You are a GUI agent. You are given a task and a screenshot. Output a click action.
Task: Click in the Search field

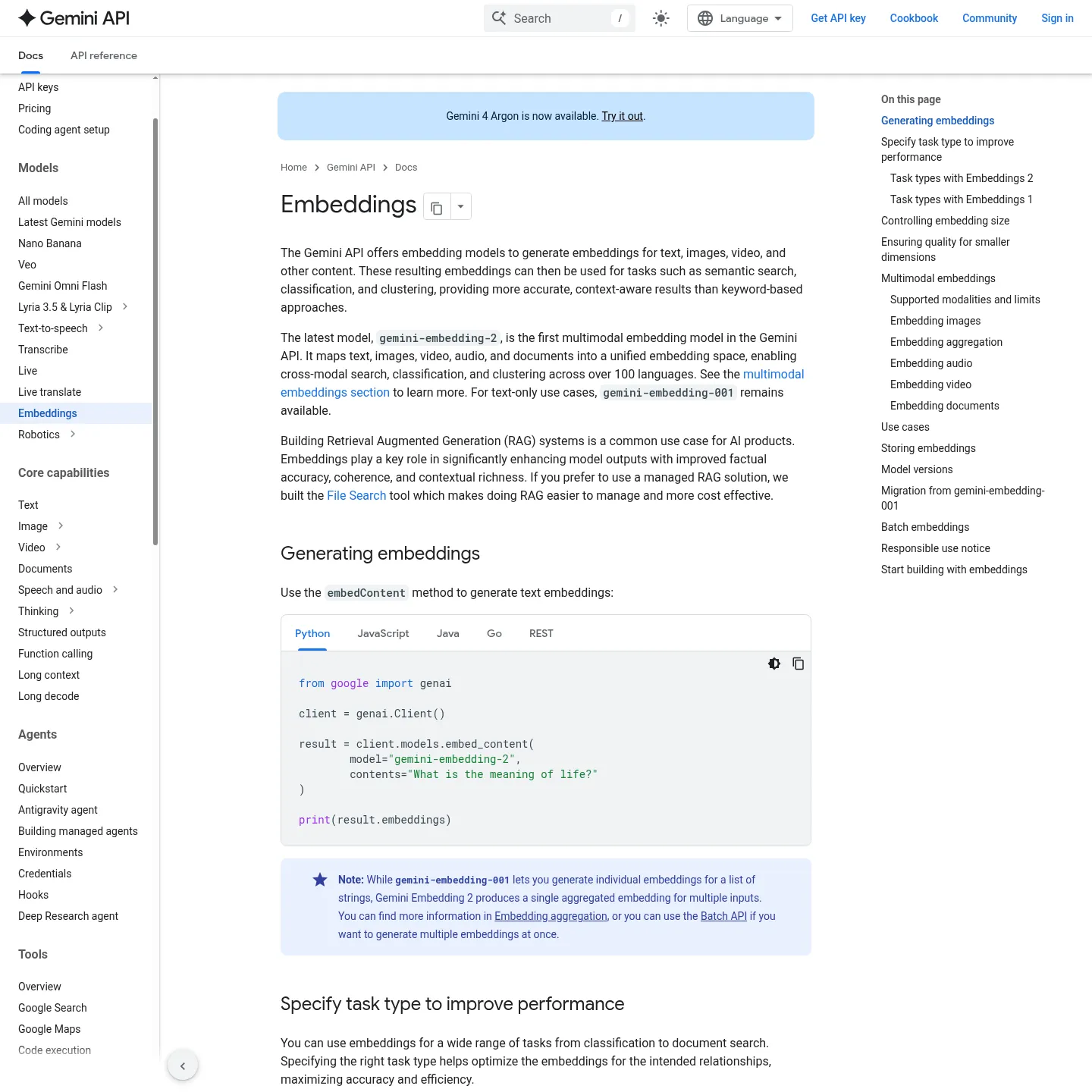pos(559,18)
